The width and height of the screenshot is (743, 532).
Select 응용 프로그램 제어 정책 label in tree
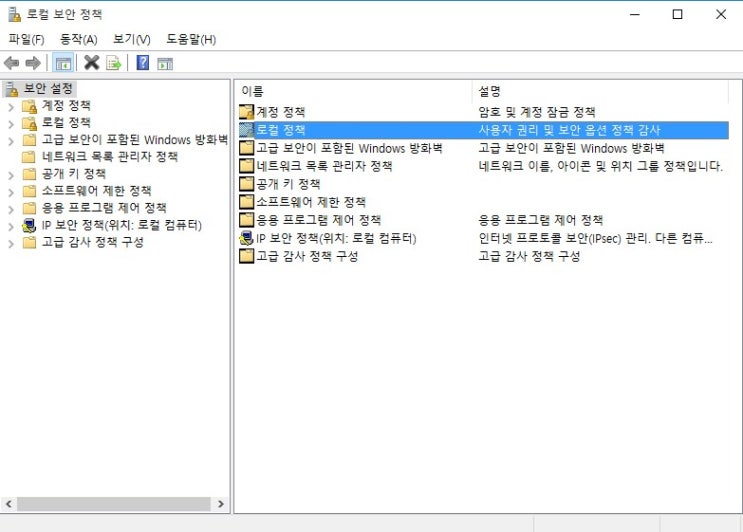pos(104,208)
